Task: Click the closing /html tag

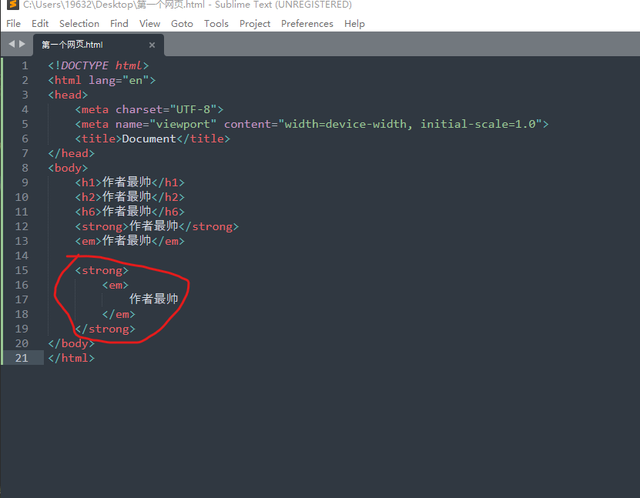Action: pos(71,358)
